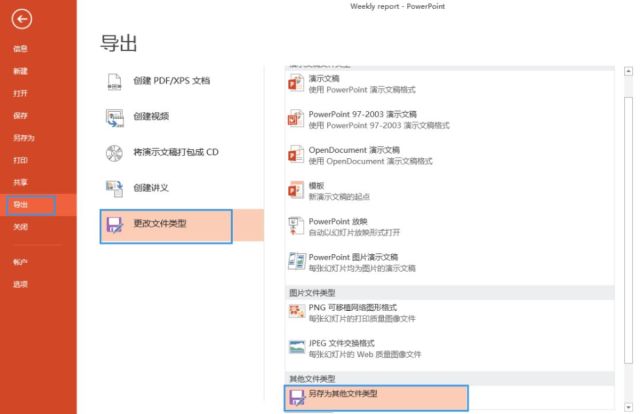Click the back arrow to leave backstage view
Screen dimensions: 640x414
[22, 19]
